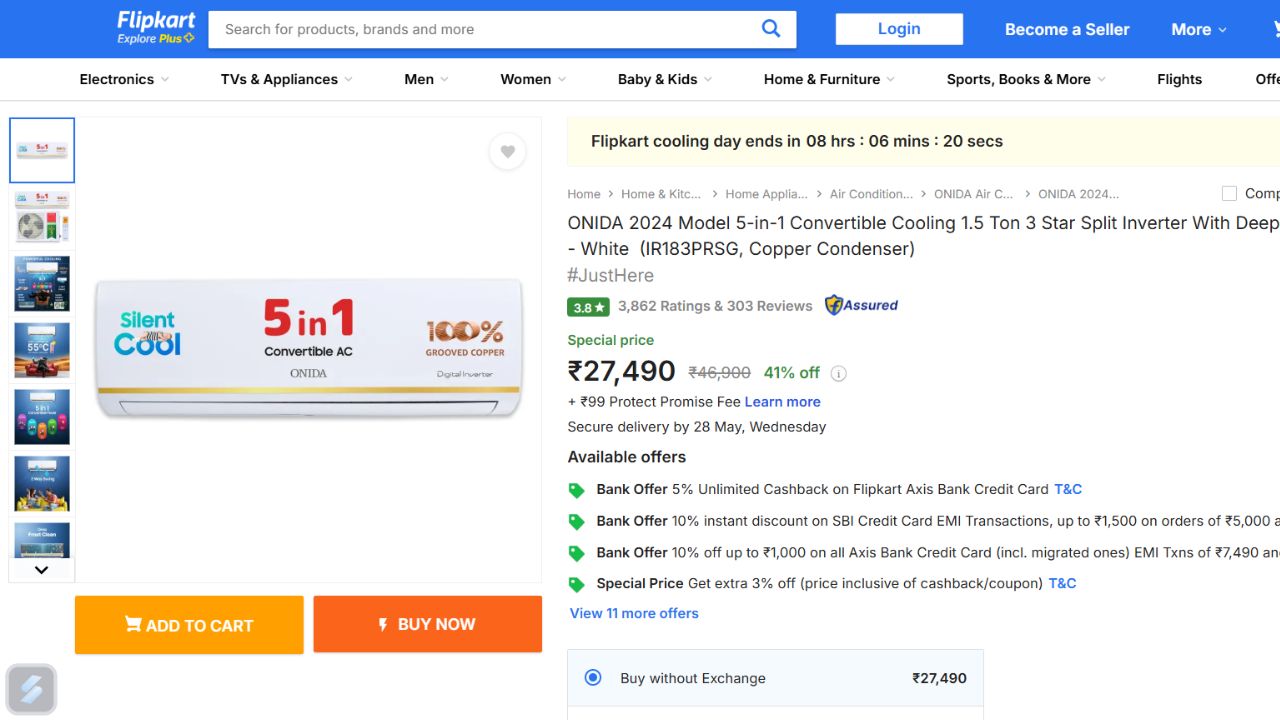The image size is (1280, 720).
Task: Open the Electronics dropdown menu
Action: click(x=124, y=79)
